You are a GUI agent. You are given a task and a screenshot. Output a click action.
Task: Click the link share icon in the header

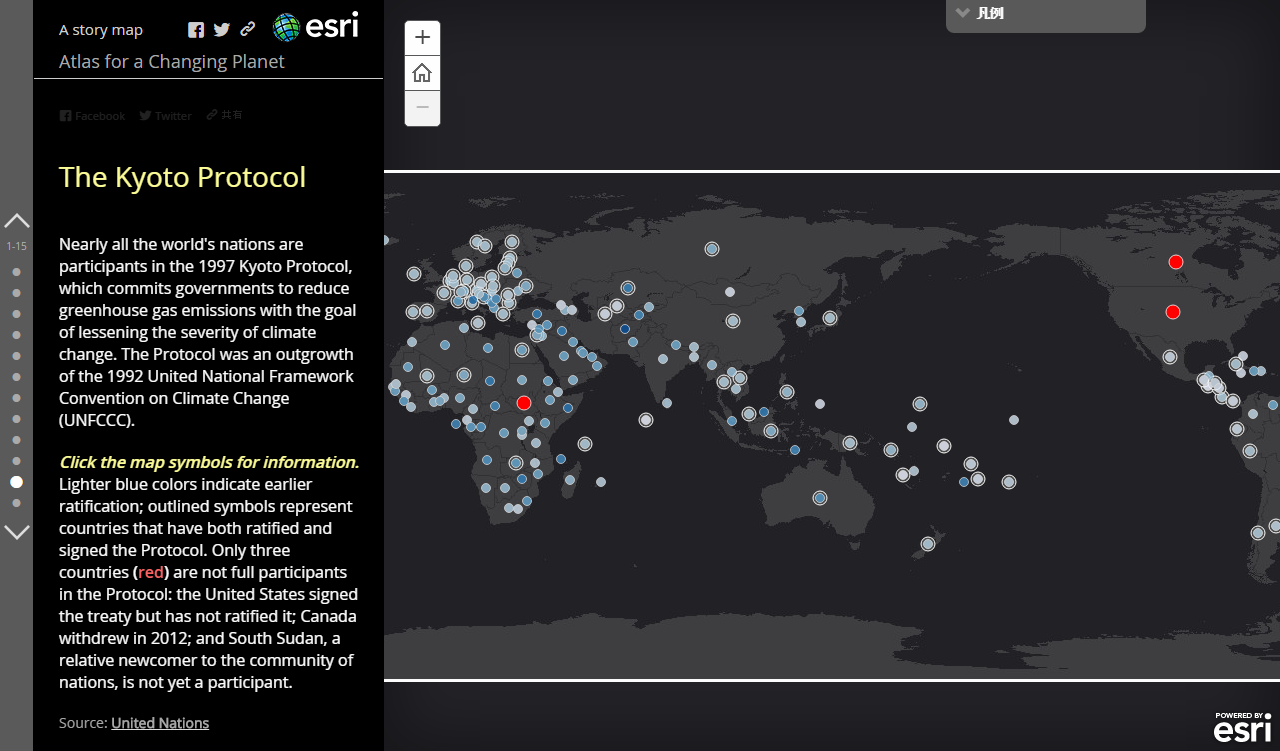pos(248,30)
